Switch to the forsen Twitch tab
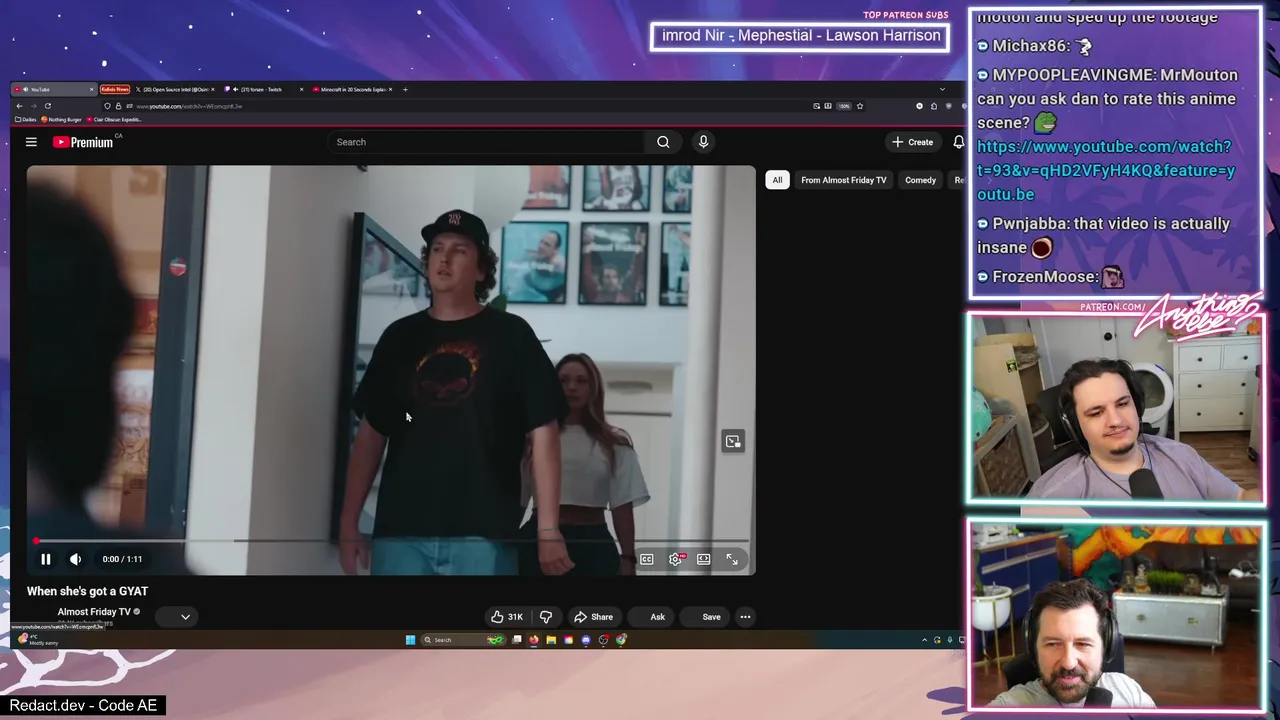The image size is (1280, 720). (x=261, y=89)
